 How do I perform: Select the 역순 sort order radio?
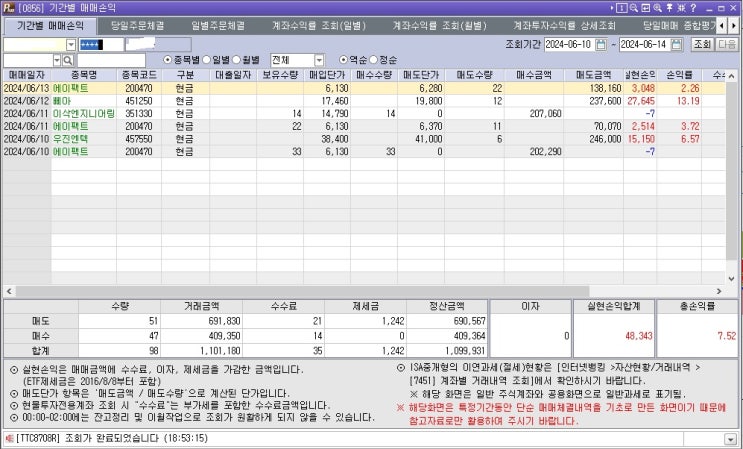pyautogui.click(x=344, y=60)
